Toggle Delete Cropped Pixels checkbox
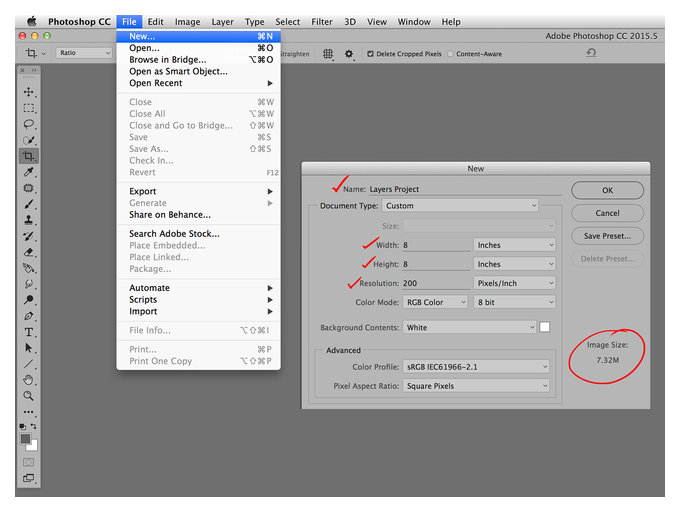 [x=370, y=54]
